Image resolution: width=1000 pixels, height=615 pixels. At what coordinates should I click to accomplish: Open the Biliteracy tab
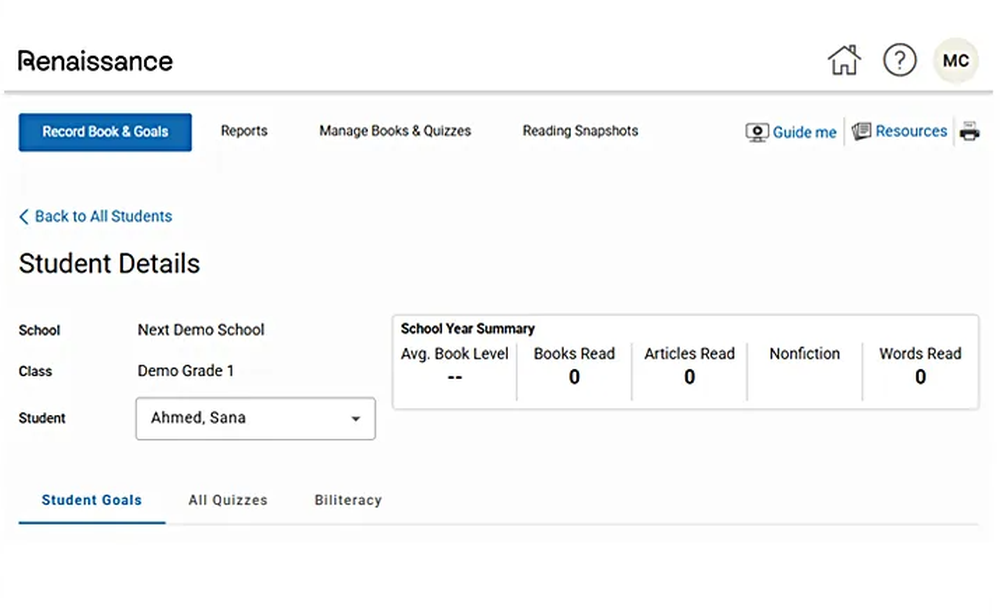347,500
